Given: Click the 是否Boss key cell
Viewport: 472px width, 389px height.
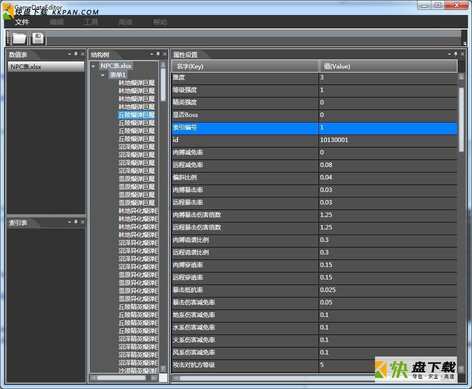Looking at the screenshot, I should 245,115.
